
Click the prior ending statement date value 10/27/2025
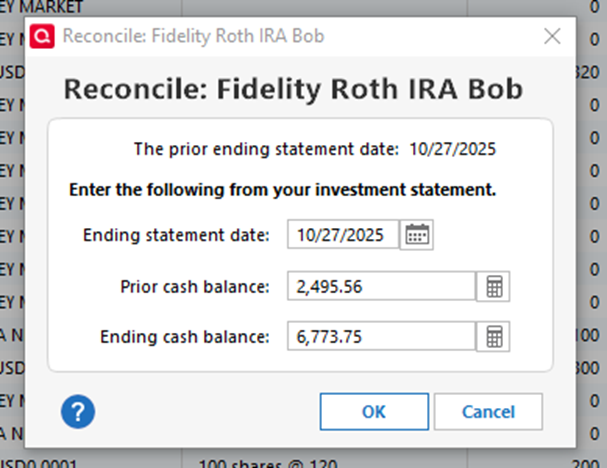[x=452, y=150]
